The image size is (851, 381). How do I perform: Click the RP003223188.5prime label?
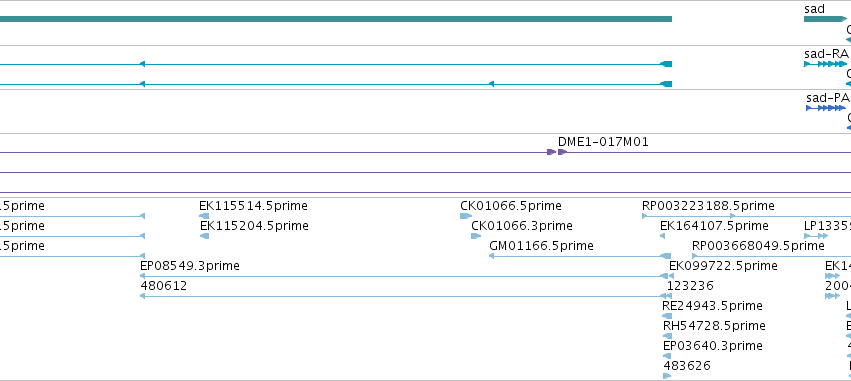(708, 206)
